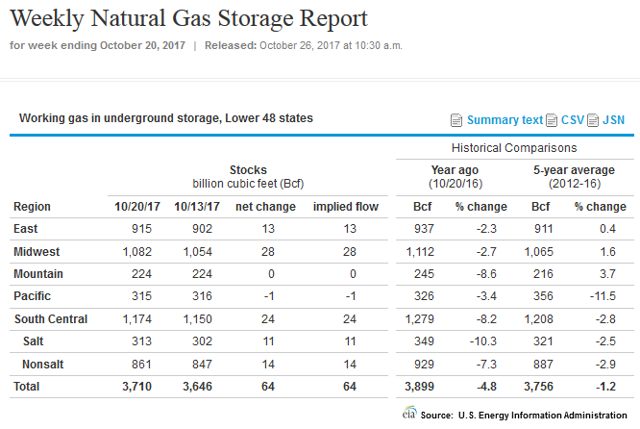The width and height of the screenshot is (640, 429).
Task: Click document icon beside Summary text
Action: pos(456,120)
